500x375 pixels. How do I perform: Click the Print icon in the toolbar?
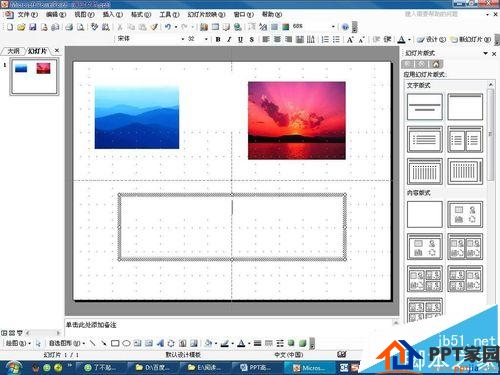pyautogui.click(x=69, y=27)
